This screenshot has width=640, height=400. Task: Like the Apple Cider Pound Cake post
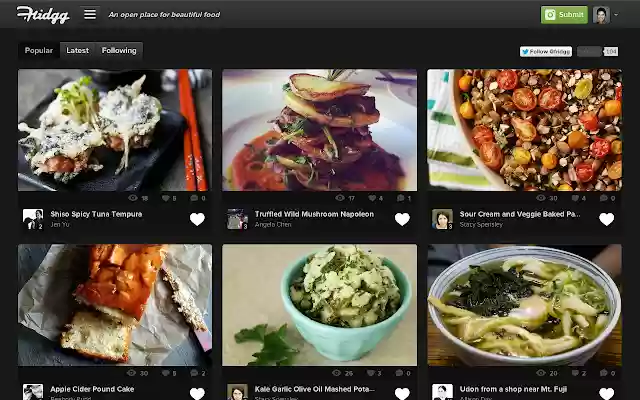(x=197, y=393)
